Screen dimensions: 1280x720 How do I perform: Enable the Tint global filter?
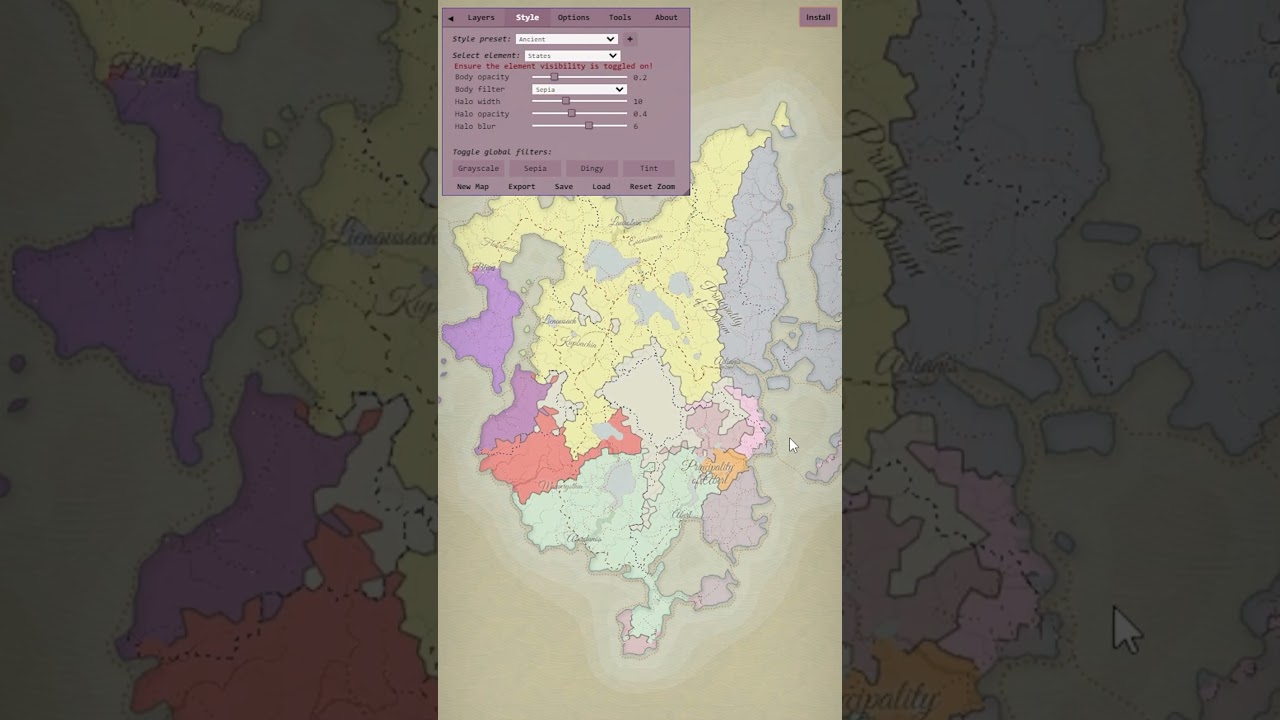tap(649, 169)
